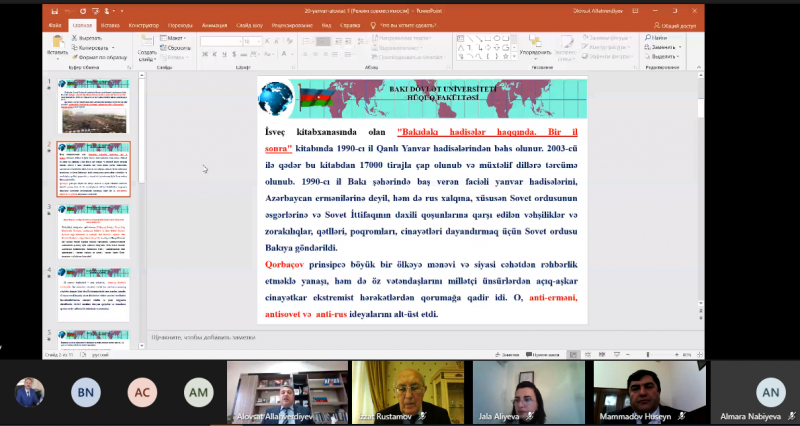This screenshot has width=800, height=426.
Task: Click the increase font size icon
Action: click(x=266, y=41)
